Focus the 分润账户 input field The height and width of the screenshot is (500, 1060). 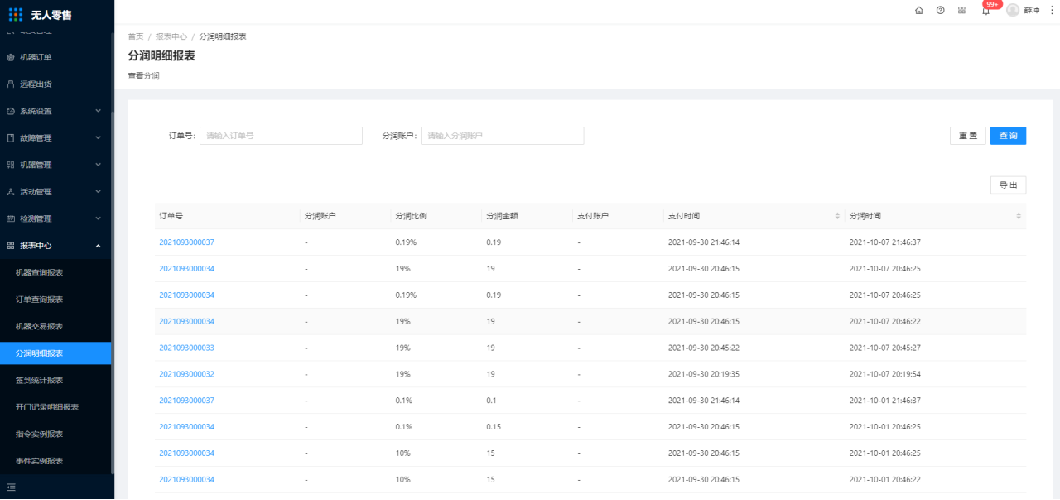(502, 136)
